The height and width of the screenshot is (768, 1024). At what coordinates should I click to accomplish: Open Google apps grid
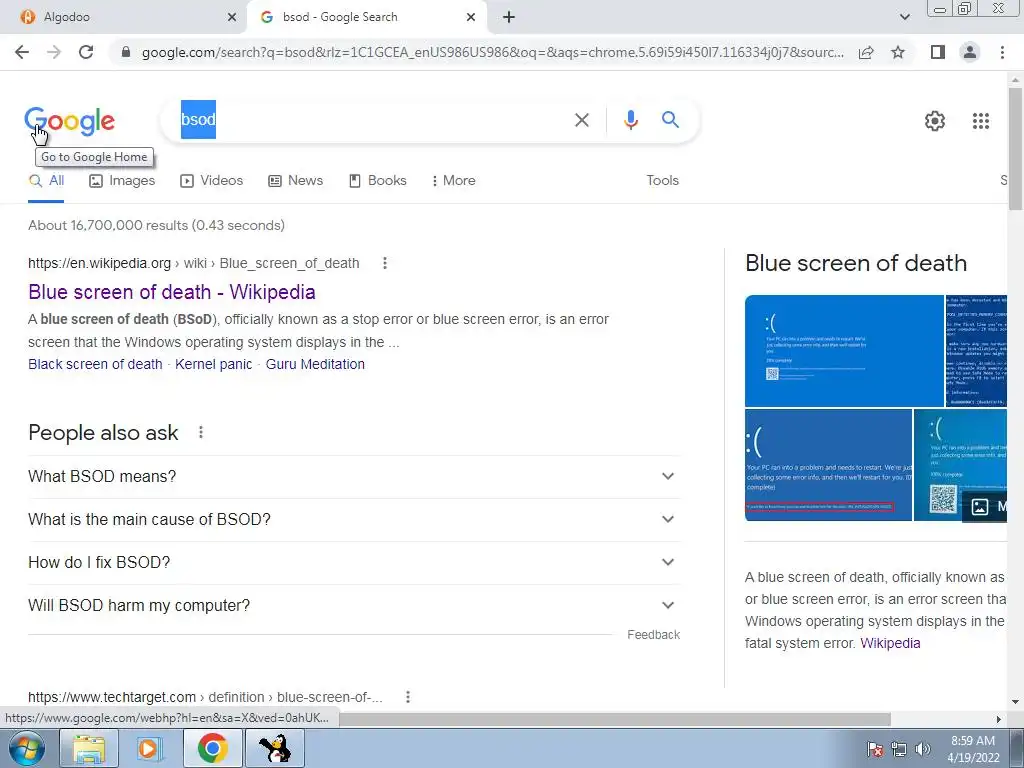(980, 121)
